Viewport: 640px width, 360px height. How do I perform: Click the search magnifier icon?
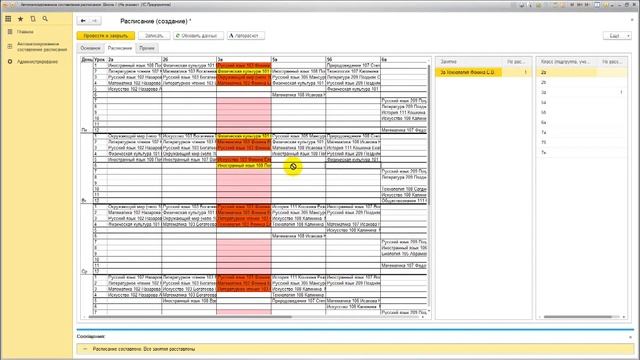(45, 19)
